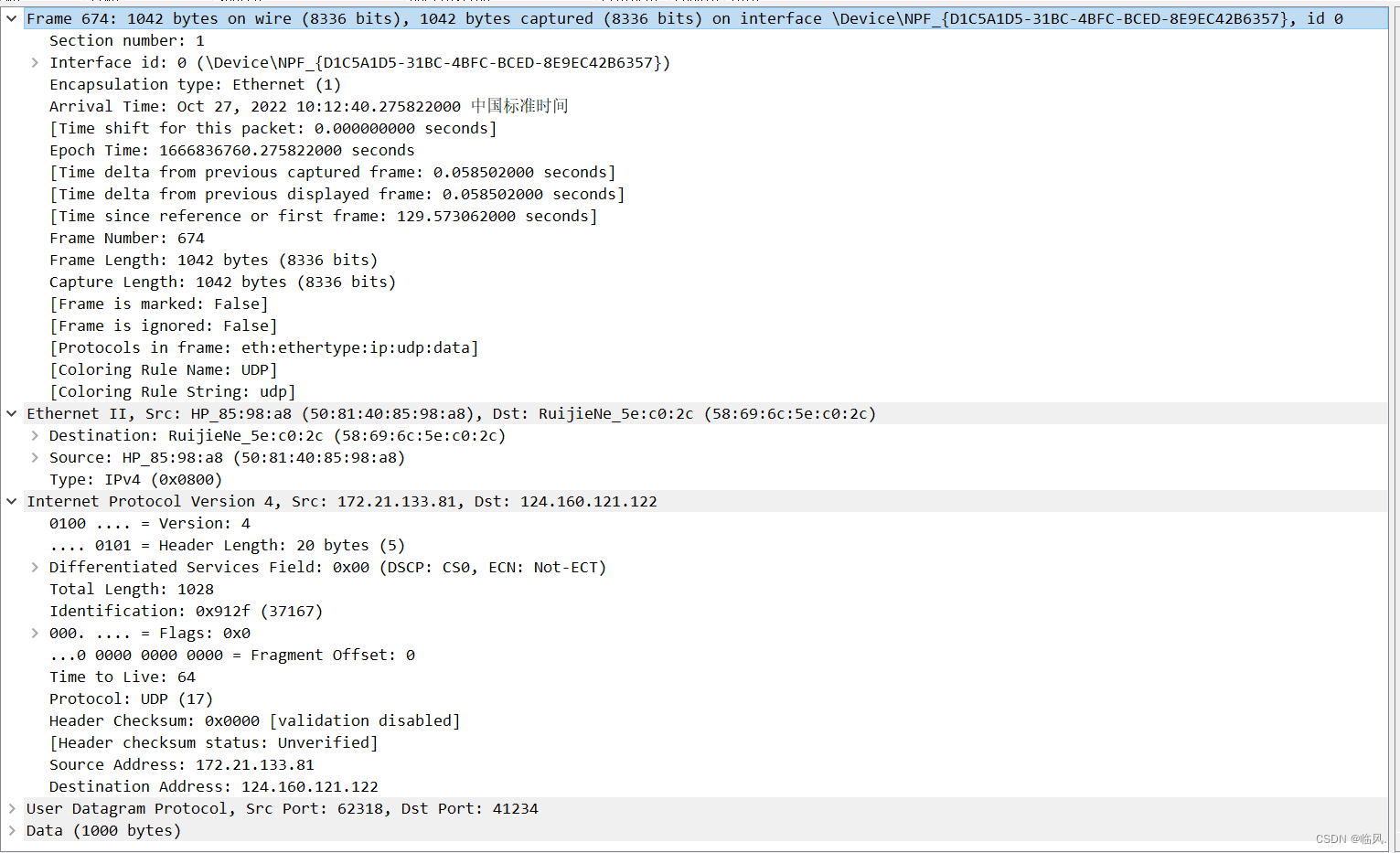Click the Total Length: 1028 row
The width and height of the screenshot is (1400, 853).
pos(132,589)
